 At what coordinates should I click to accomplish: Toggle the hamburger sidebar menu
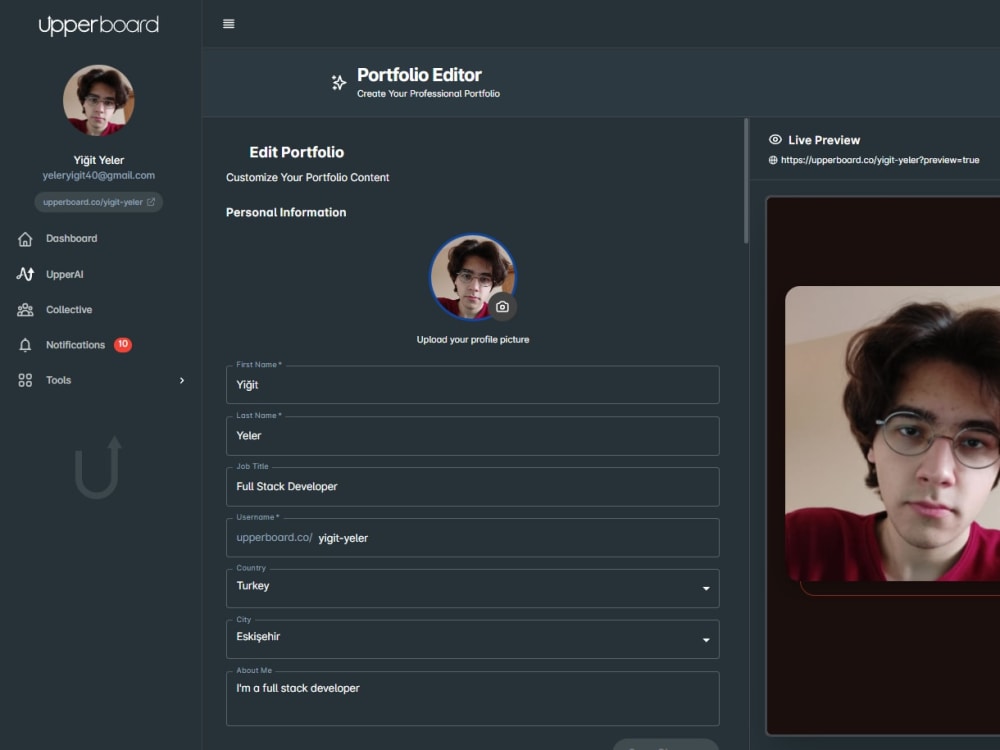[228, 24]
